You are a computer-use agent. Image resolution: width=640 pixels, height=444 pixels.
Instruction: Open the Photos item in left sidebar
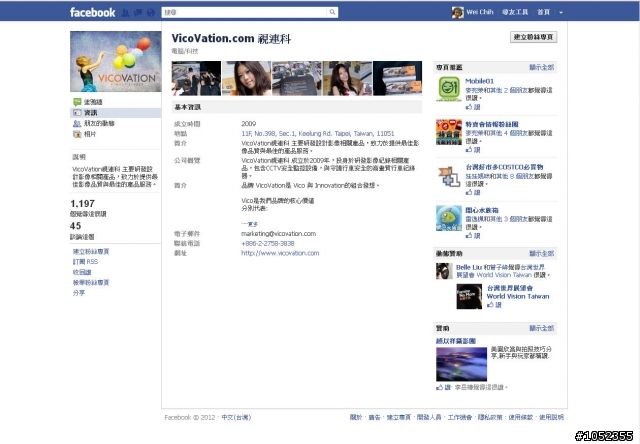pos(90,134)
